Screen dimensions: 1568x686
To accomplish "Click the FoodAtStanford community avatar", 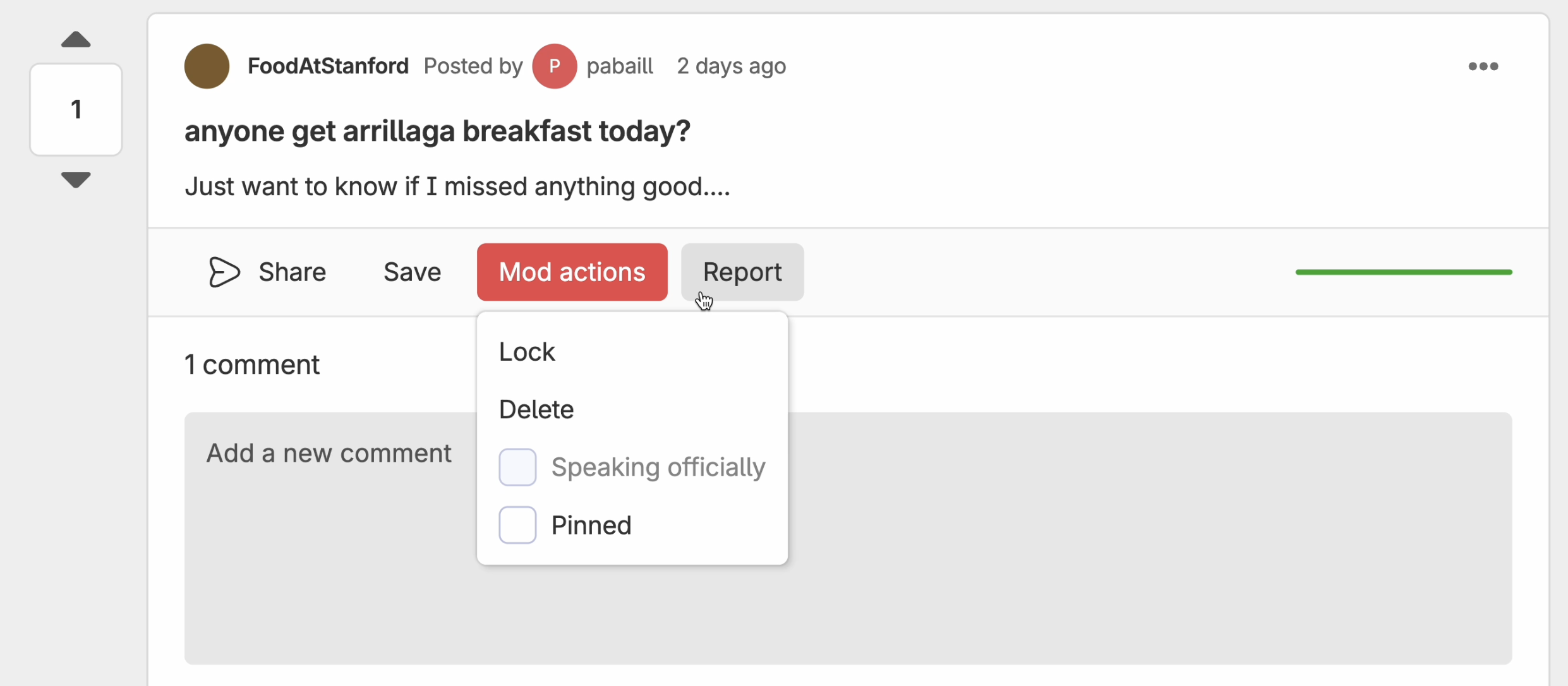I will click(x=206, y=65).
